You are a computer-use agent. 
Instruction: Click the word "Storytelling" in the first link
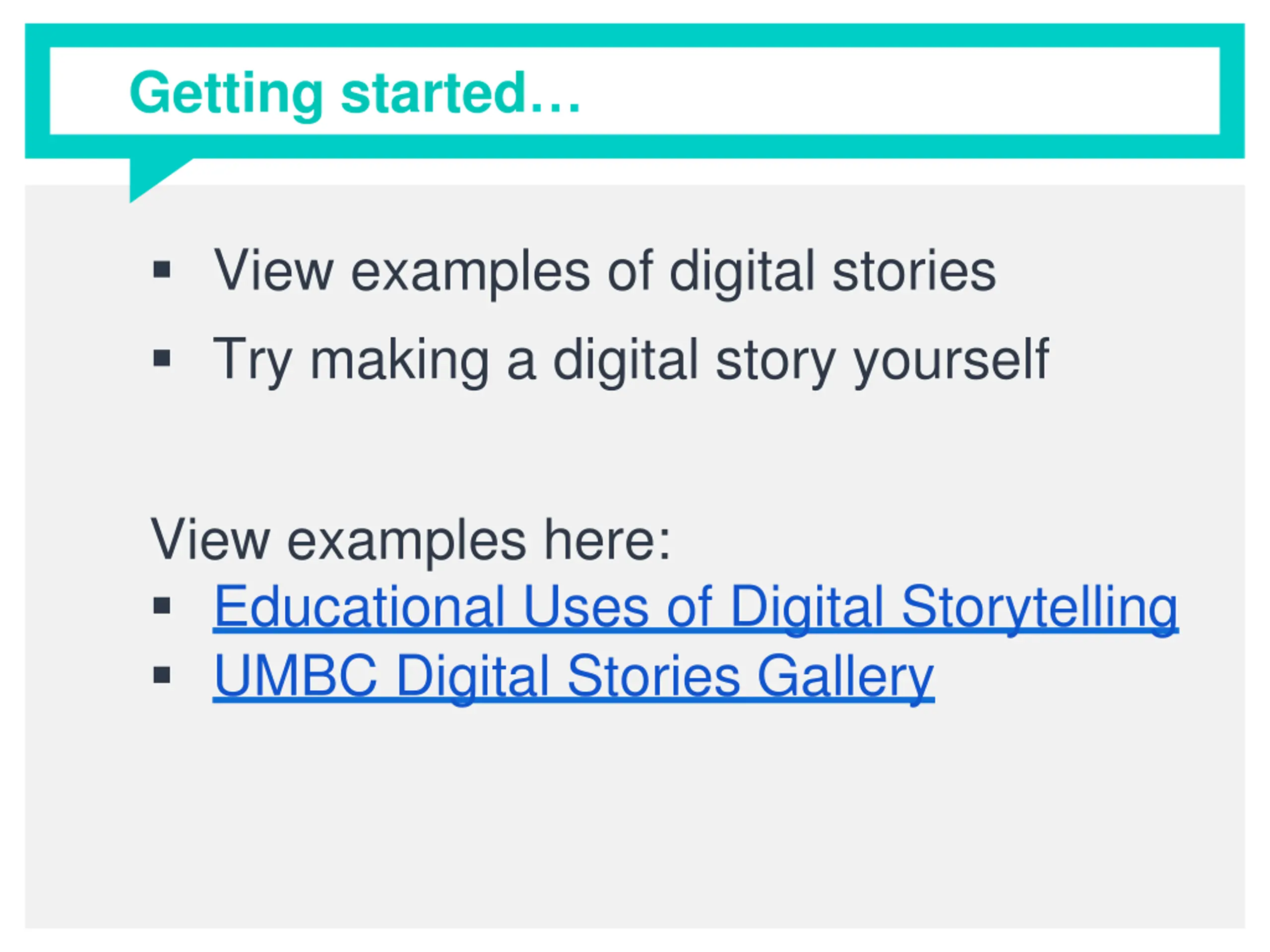(x=1040, y=609)
